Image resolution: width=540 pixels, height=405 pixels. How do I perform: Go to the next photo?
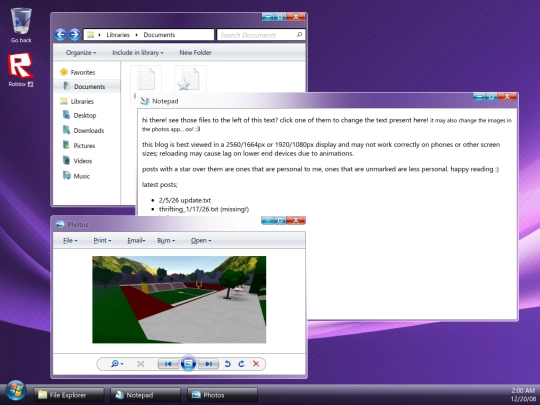click(208, 364)
